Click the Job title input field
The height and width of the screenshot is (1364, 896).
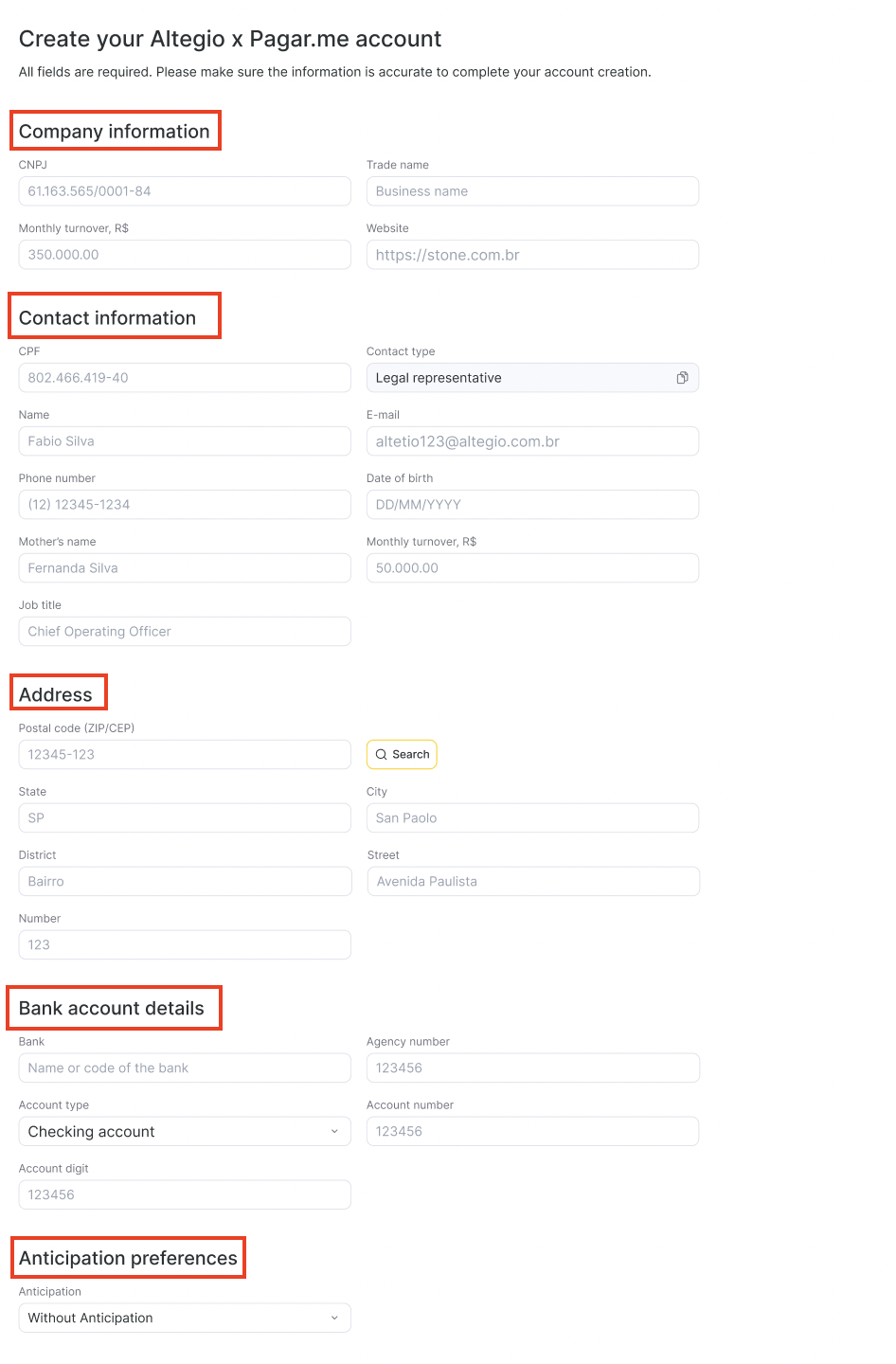pyautogui.click(x=185, y=632)
